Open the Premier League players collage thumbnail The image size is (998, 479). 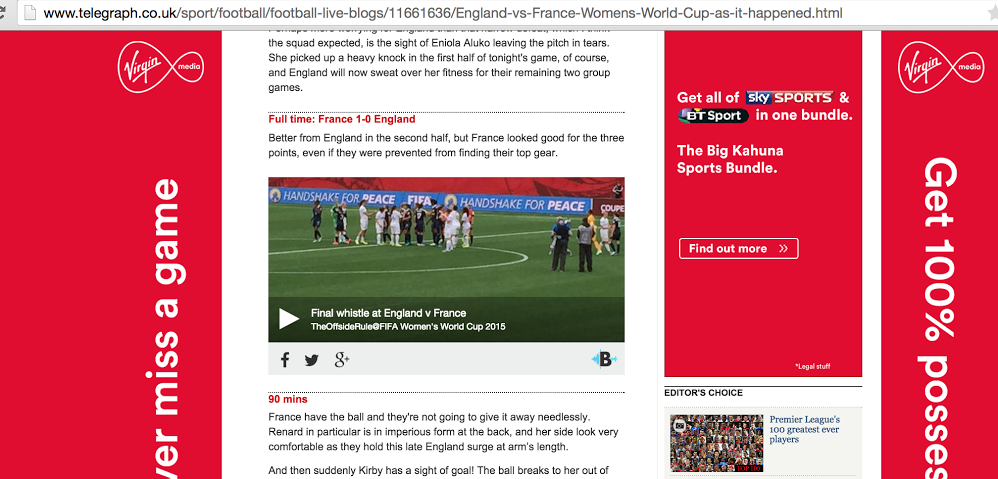716,443
